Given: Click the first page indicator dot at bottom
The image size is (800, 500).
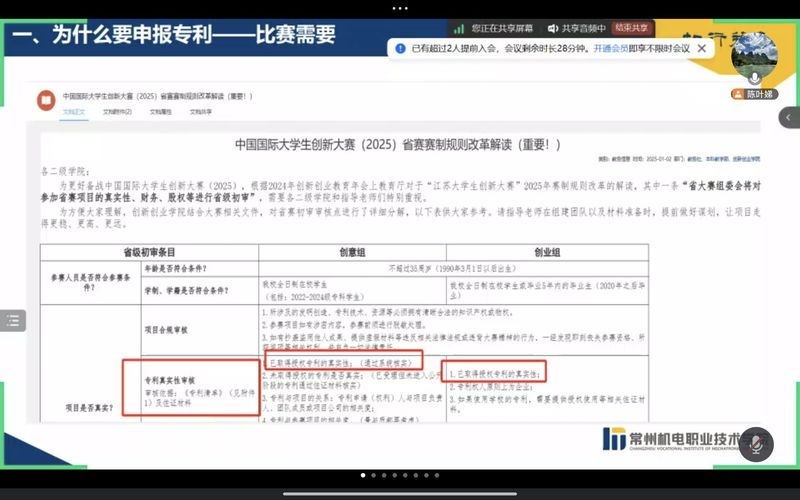Looking at the screenshot, I should (362, 476).
